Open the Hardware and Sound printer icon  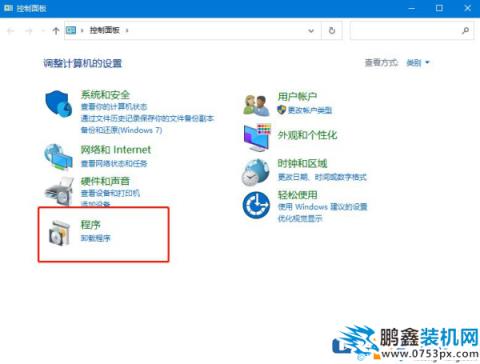click(59, 191)
